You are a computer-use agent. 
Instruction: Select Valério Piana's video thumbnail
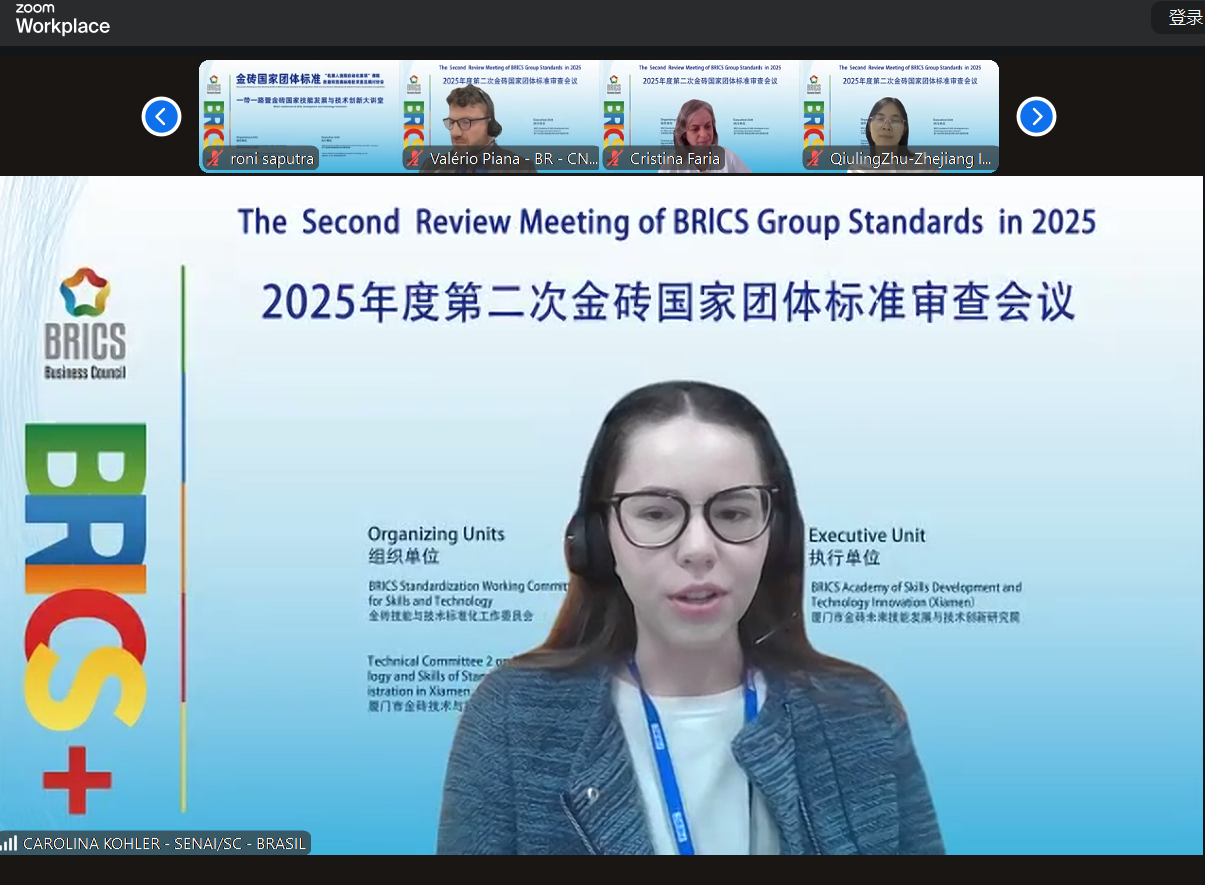499,116
